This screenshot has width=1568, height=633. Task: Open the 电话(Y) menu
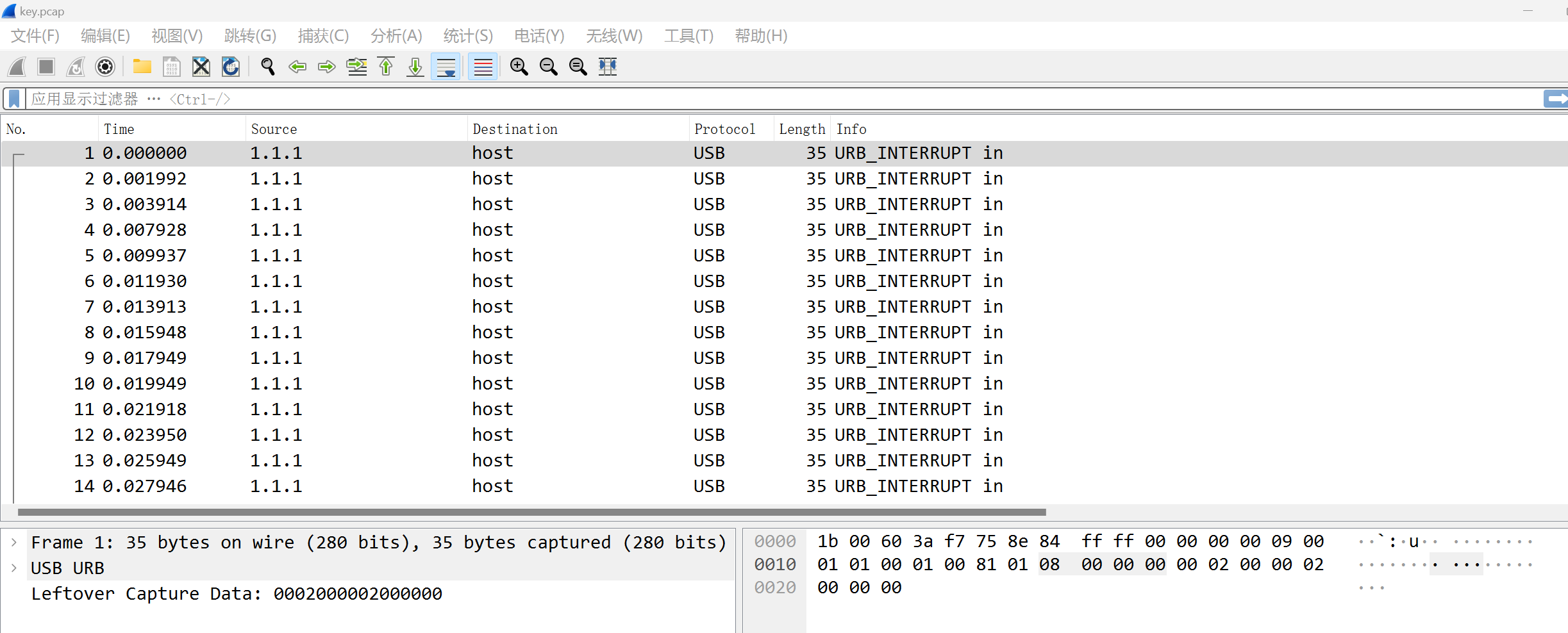pyautogui.click(x=539, y=36)
